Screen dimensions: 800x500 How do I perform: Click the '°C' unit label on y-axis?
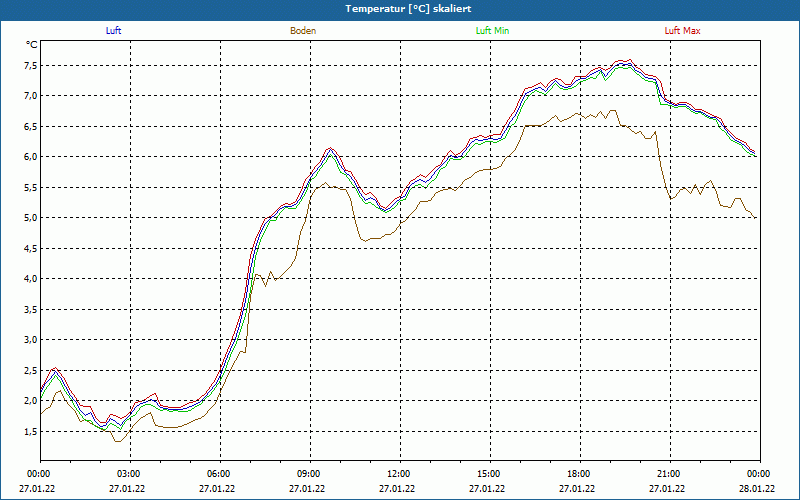[32, 45]
